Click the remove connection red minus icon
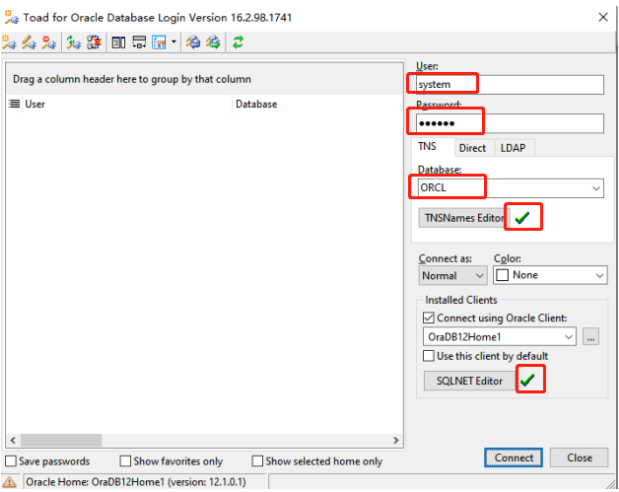 pos(49,42)
